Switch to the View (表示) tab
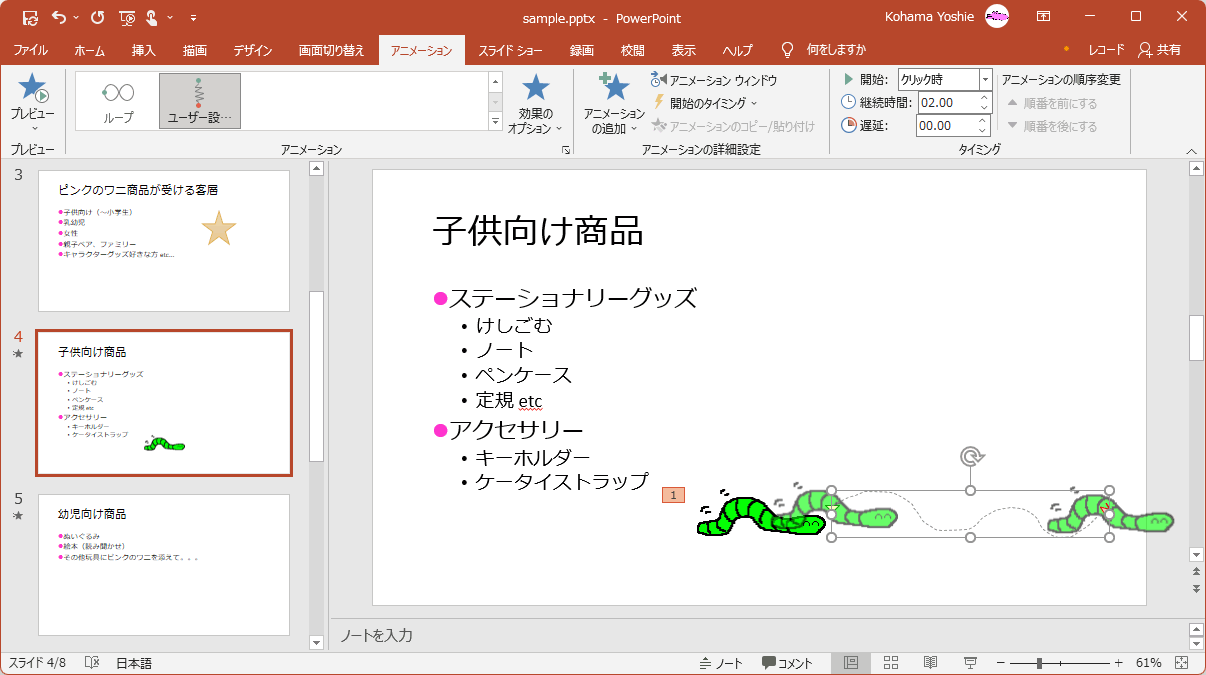 pos(684,50)
